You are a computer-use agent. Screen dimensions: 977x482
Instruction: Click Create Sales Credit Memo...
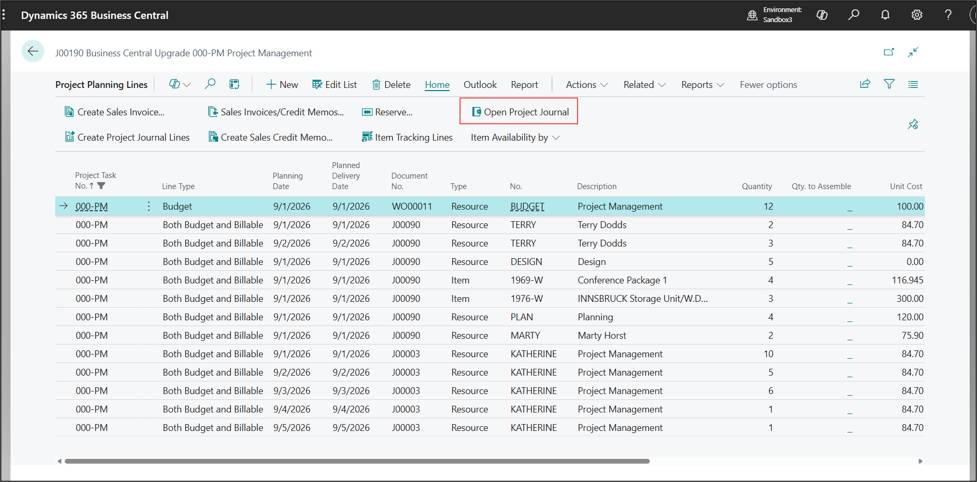[270, 137]
